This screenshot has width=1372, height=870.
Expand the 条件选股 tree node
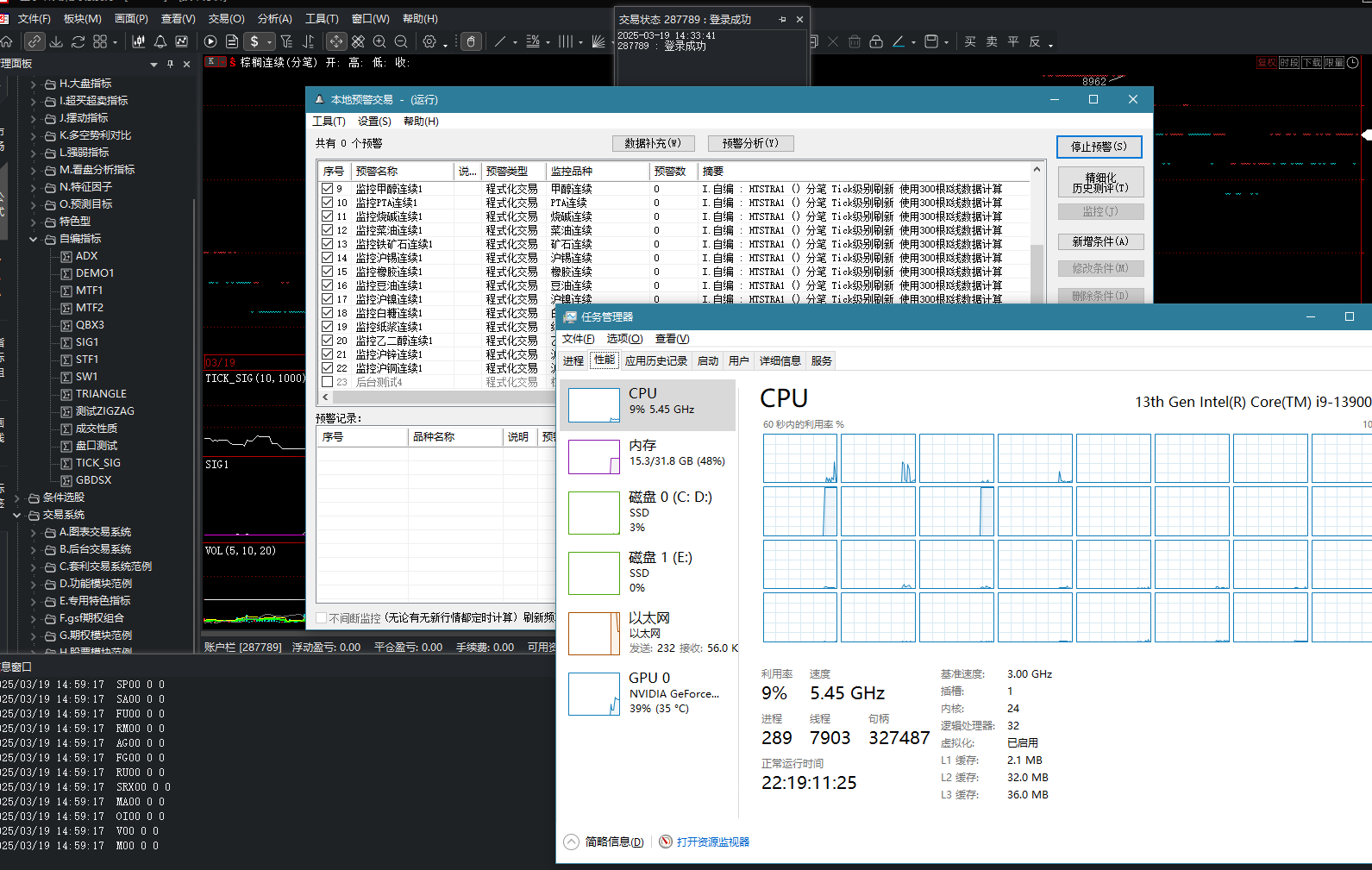pos(16,498)
